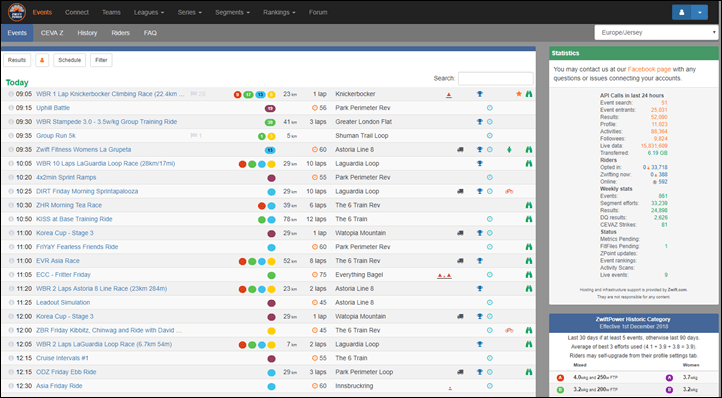Click the green 39 badge on the WBR Stampede 3.0 row
This screenshot has width=722, height=398.
click(x=270, y=122)
